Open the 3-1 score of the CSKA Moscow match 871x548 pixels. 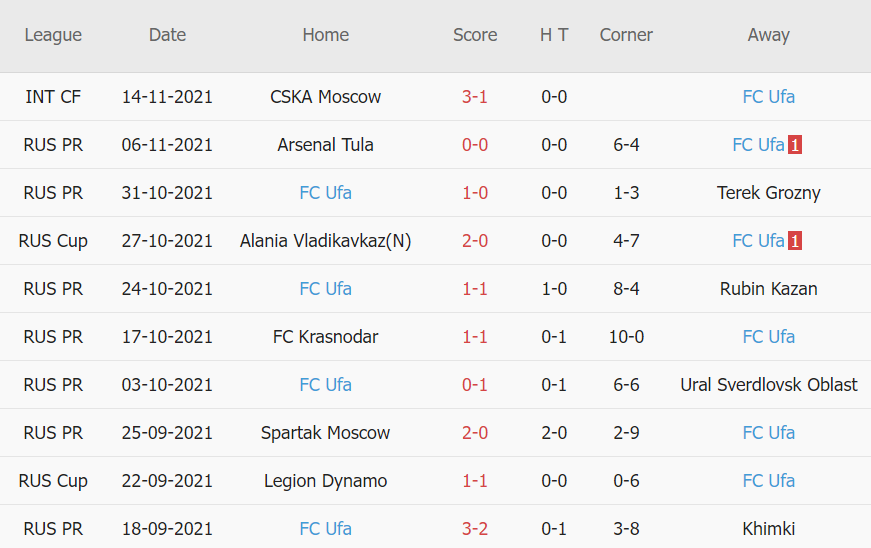(x=475, y=97)
